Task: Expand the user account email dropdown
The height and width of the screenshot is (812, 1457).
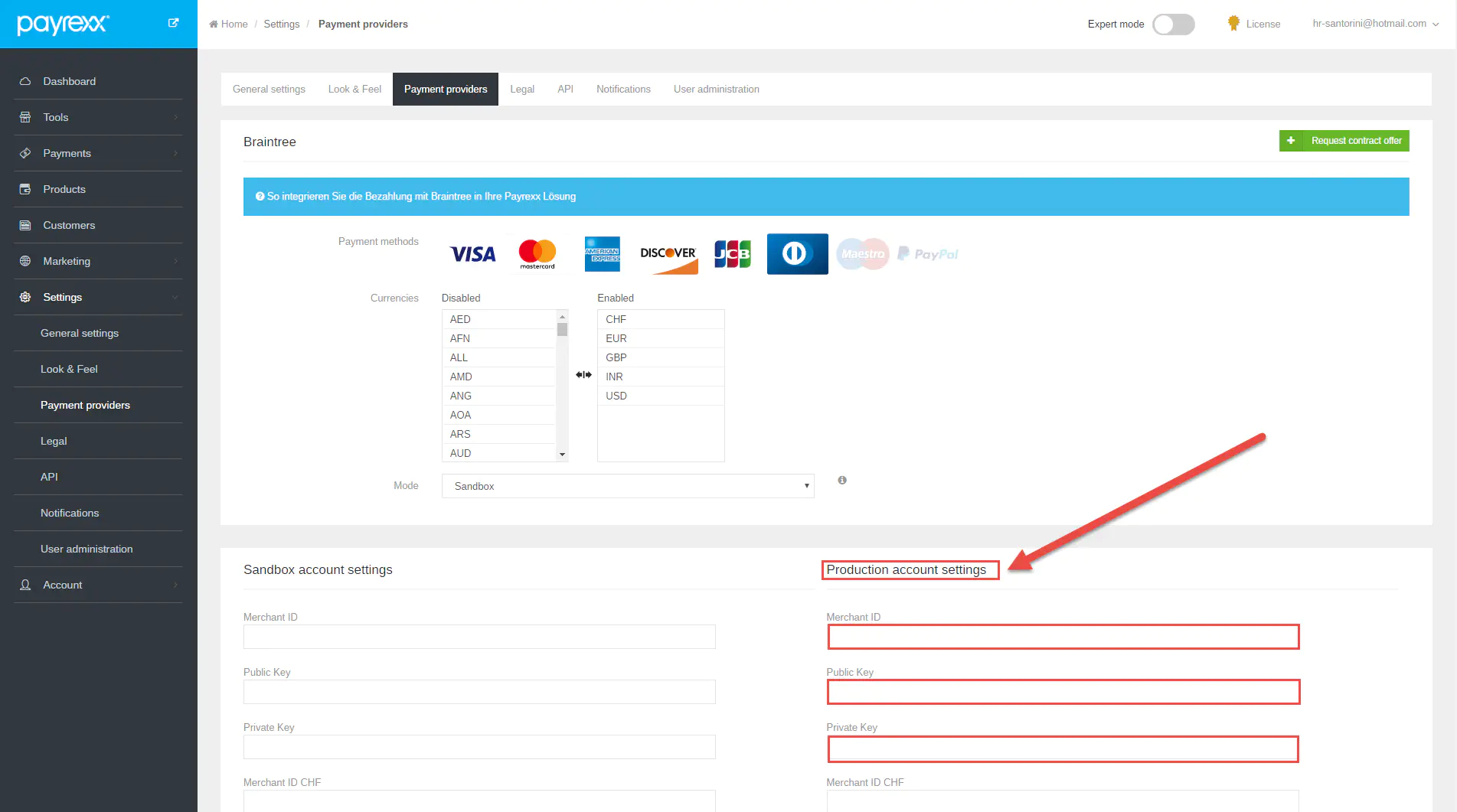Action: [1375, 24]
